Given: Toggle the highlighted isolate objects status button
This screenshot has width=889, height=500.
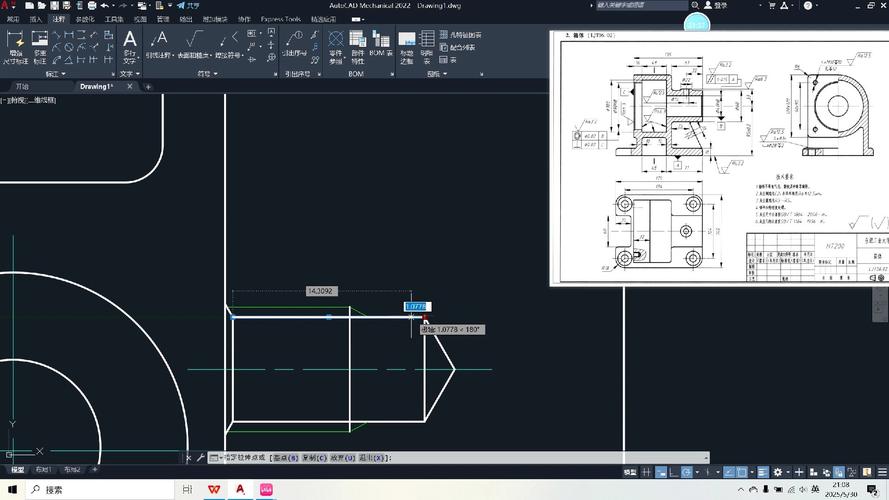Looking at the screenshot, I should 839,472.
